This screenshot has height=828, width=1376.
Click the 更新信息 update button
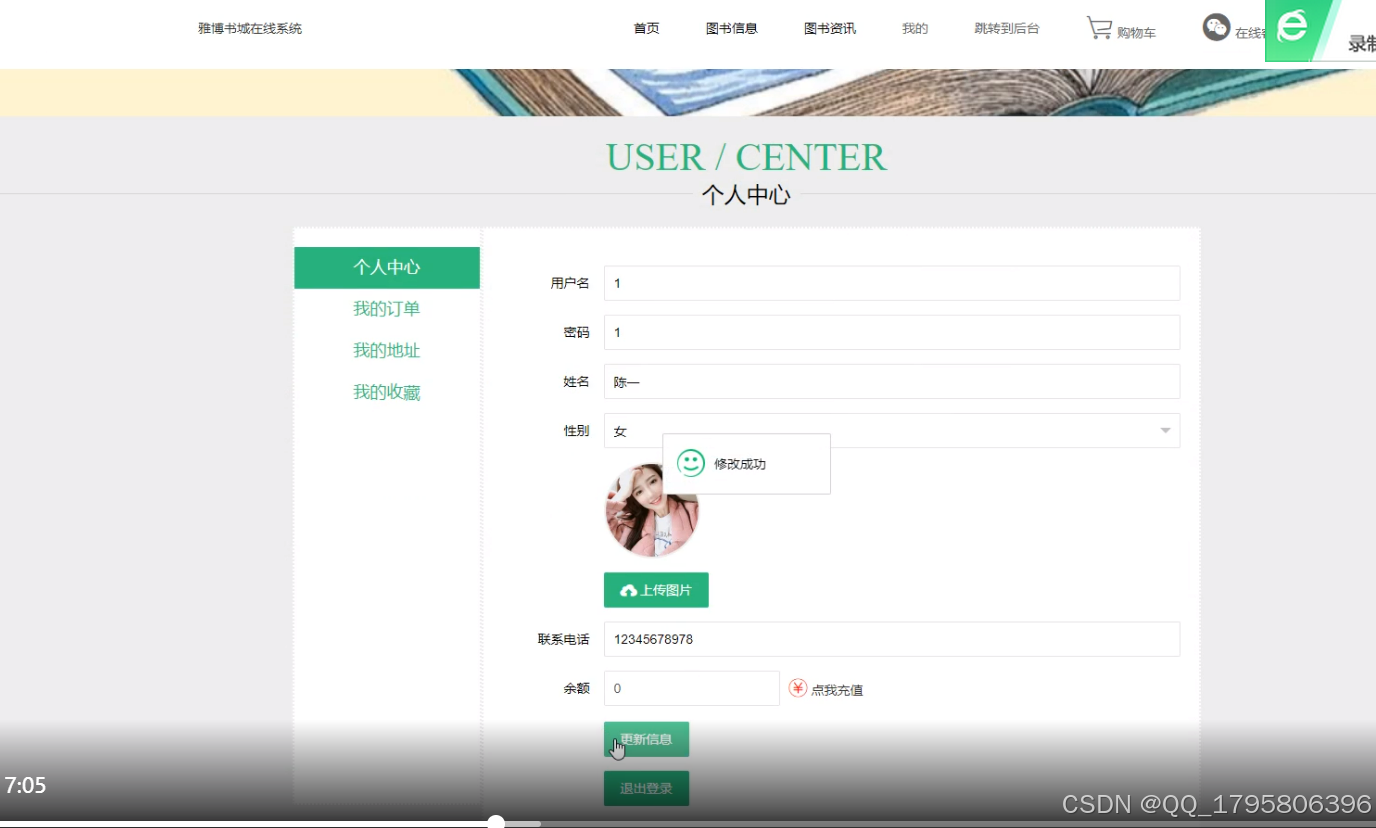click(646, 738)
